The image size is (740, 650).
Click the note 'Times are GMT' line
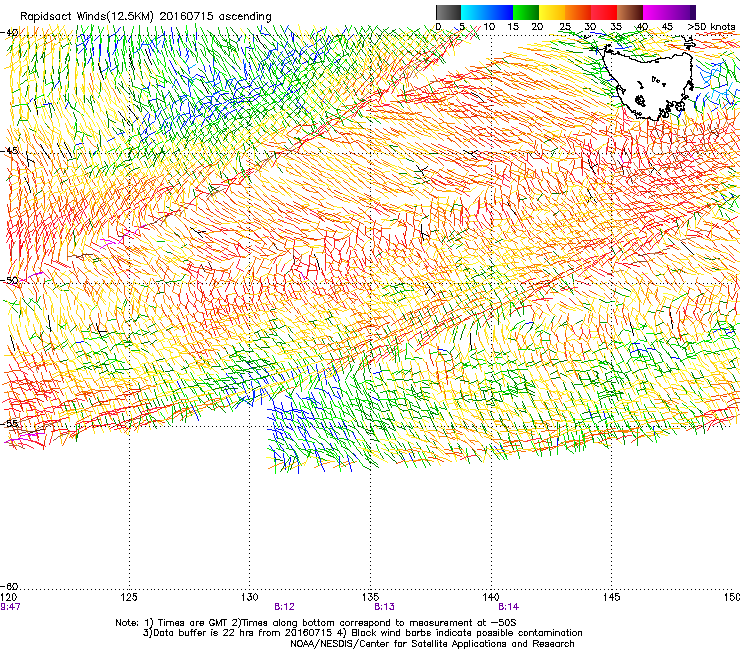point(316,623)
